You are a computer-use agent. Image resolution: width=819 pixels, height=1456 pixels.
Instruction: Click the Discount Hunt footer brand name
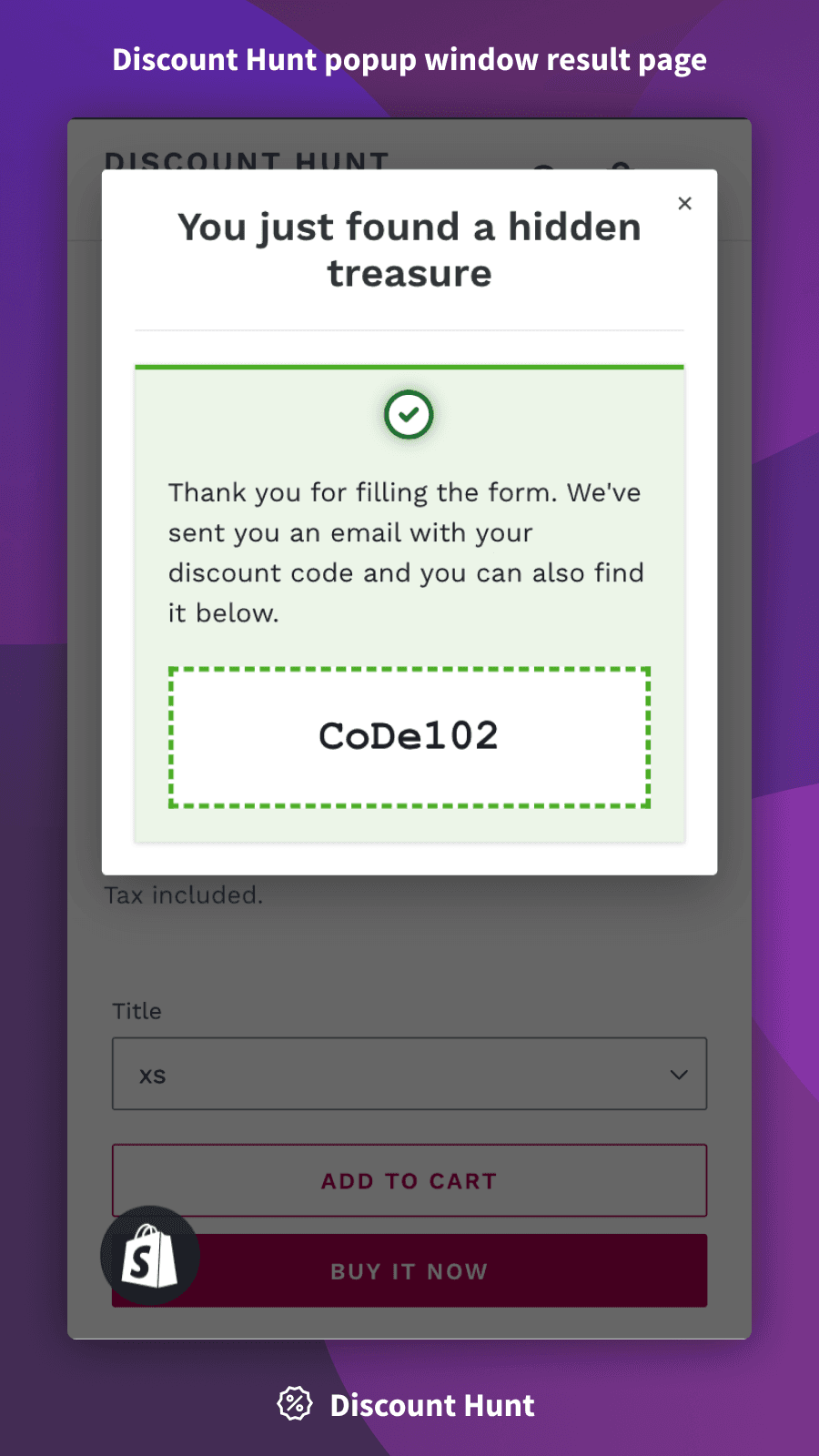(x=432, y=1405)
